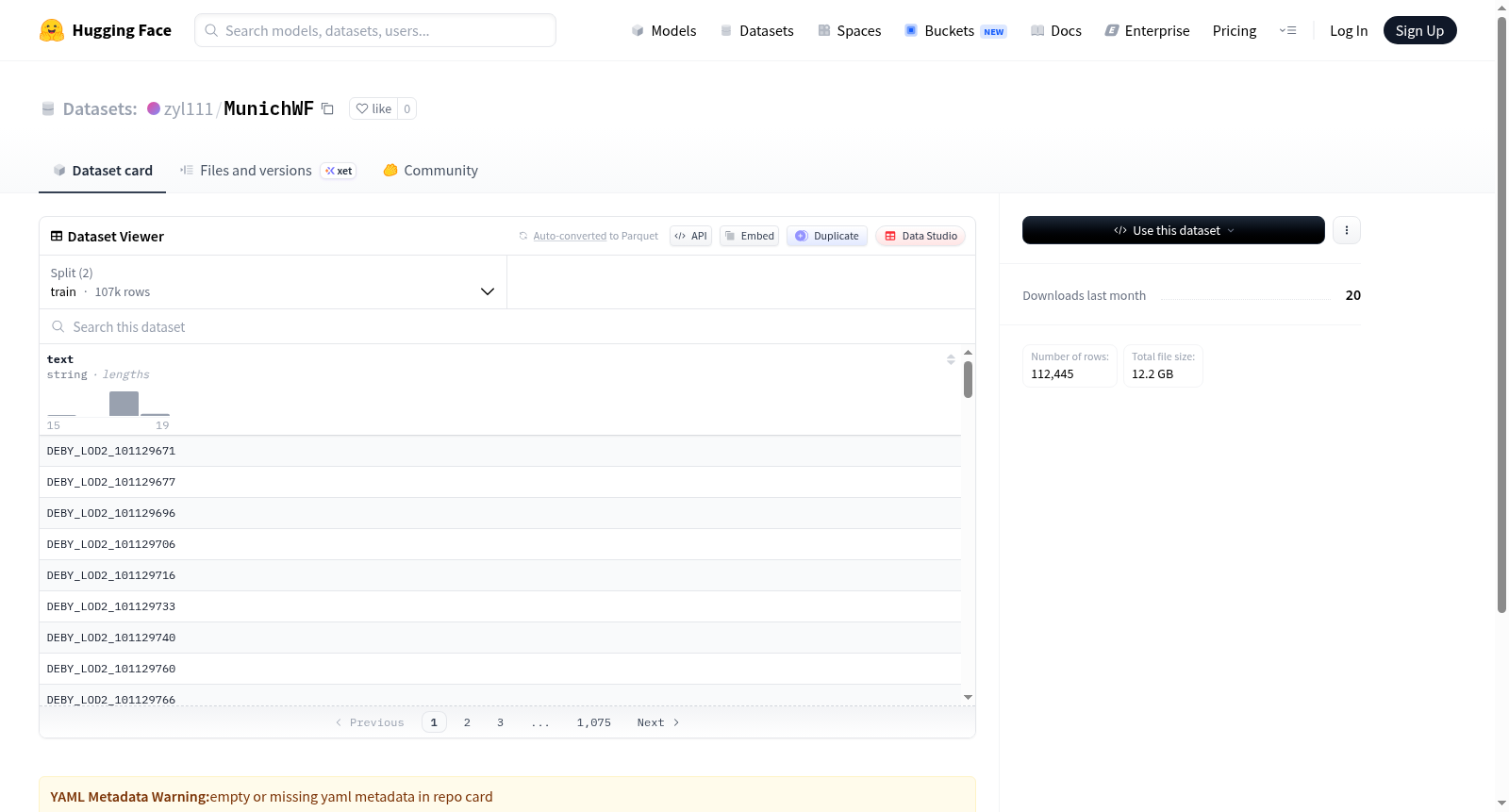Image resolution: width=1509 pixels, height=812 pixels.
Task: Click the Log In link
Action: [1349, 30]
